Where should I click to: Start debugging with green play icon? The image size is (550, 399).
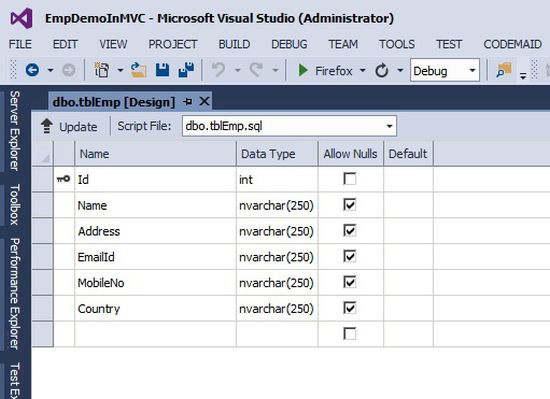click(303, 70)
